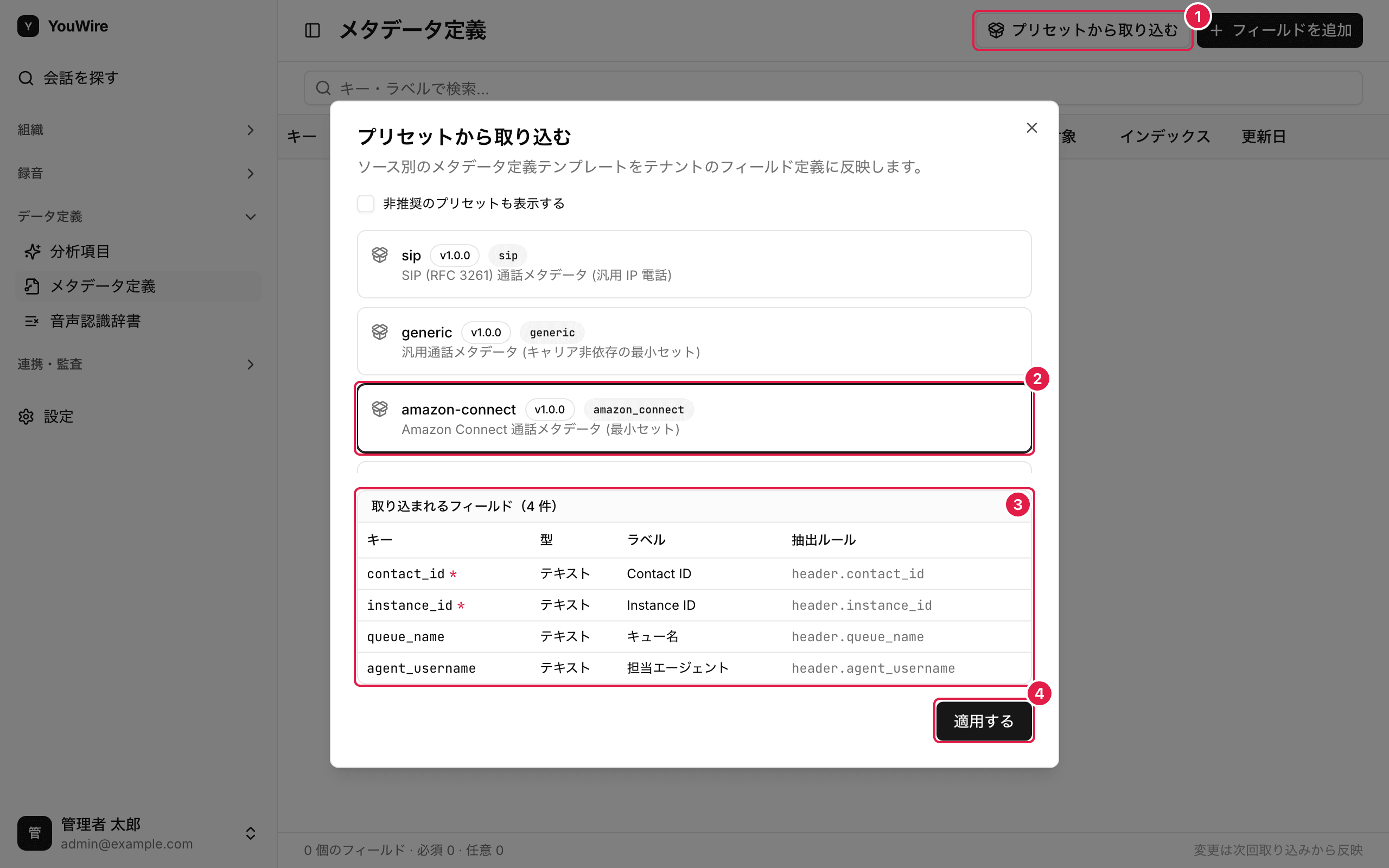Viewport: 1389px width, 868px height.
Task: Click the sparkle icon for 分析項目
Action: [33, 251]
